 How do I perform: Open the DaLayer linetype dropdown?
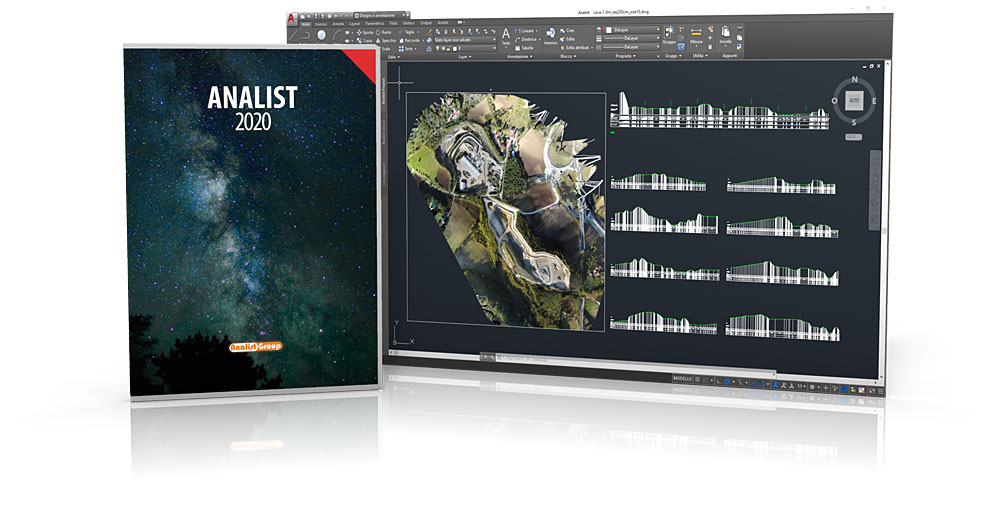631,47
